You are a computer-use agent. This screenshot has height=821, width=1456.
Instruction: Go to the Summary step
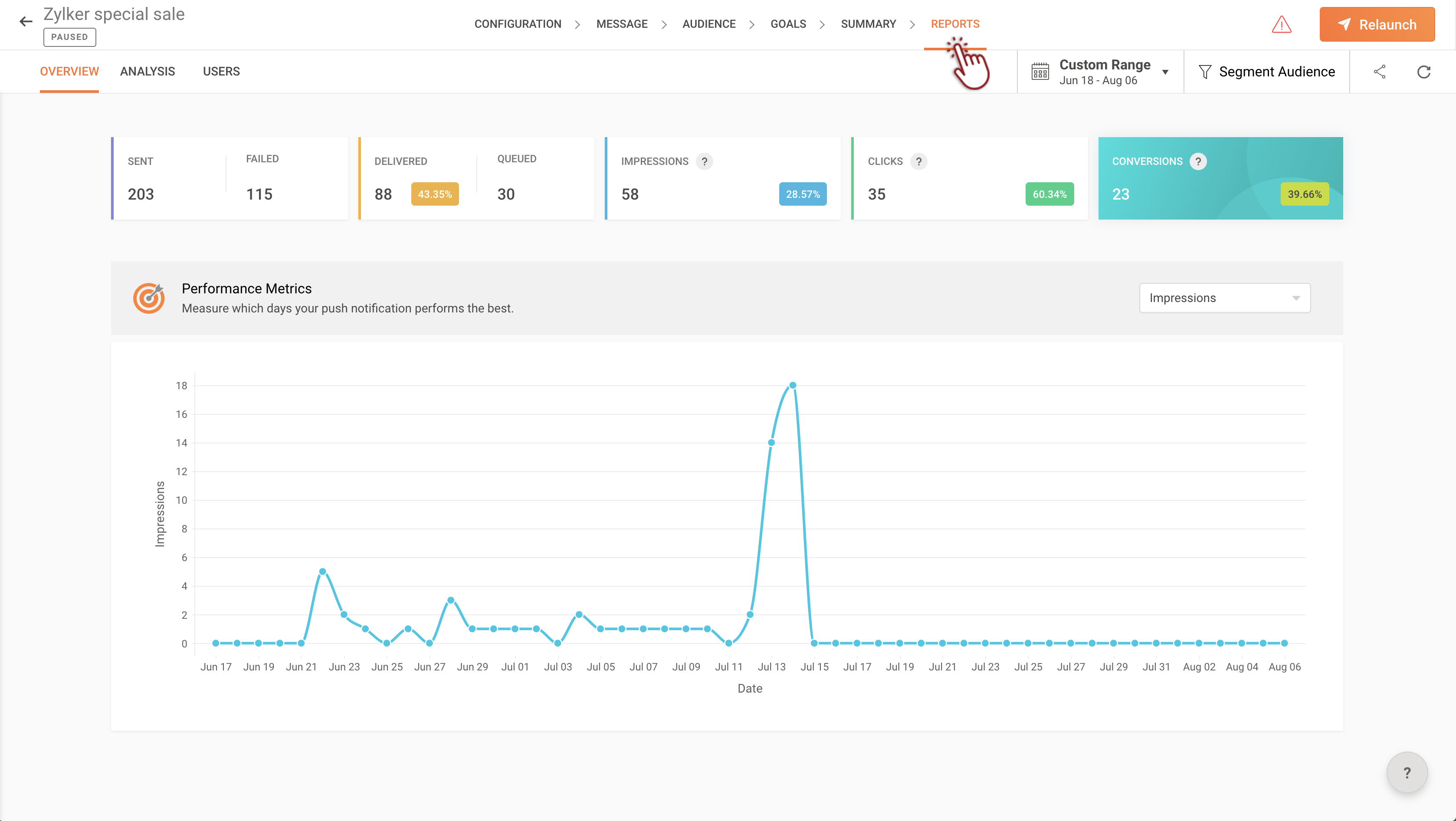coord(868,24)
